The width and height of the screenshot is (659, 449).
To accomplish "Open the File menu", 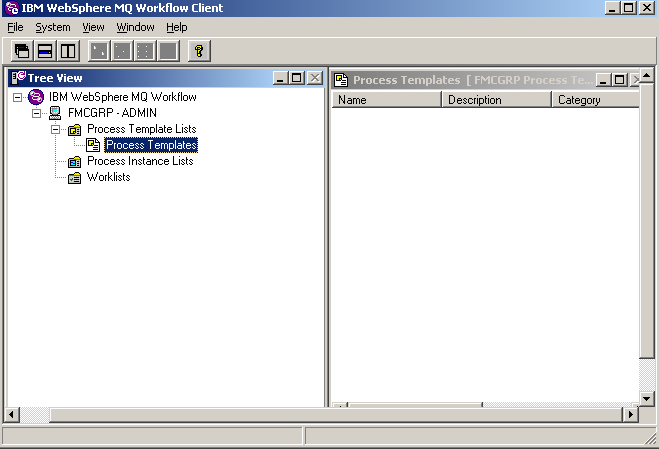I will tap(15, 27).
